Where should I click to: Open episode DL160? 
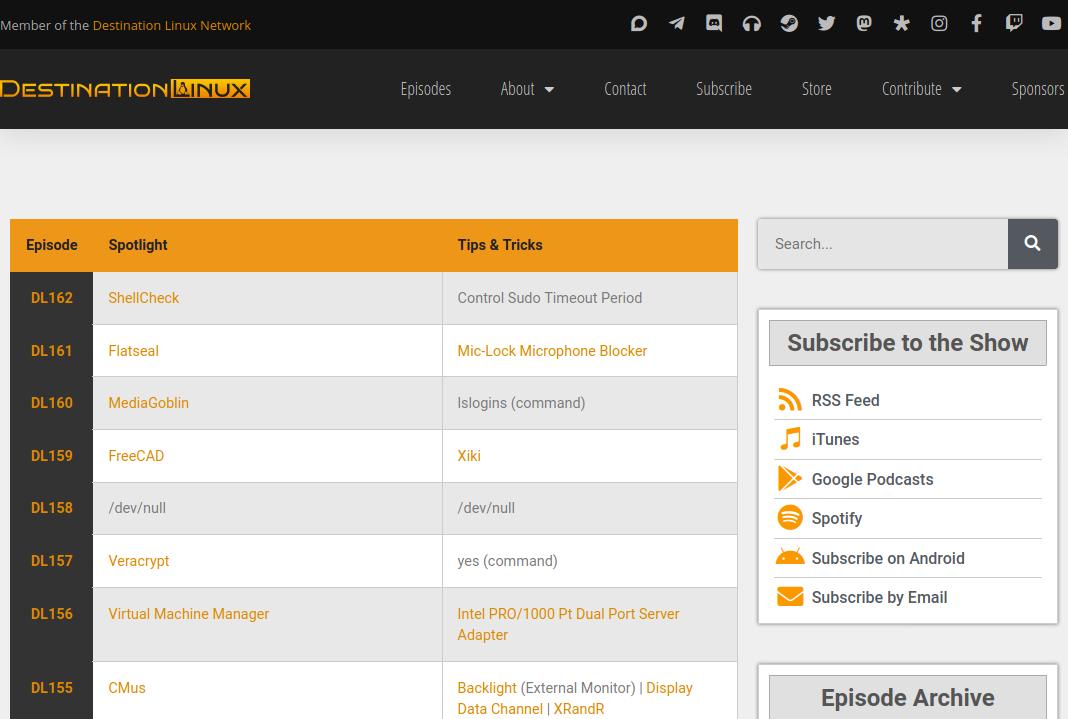(52, 402)
